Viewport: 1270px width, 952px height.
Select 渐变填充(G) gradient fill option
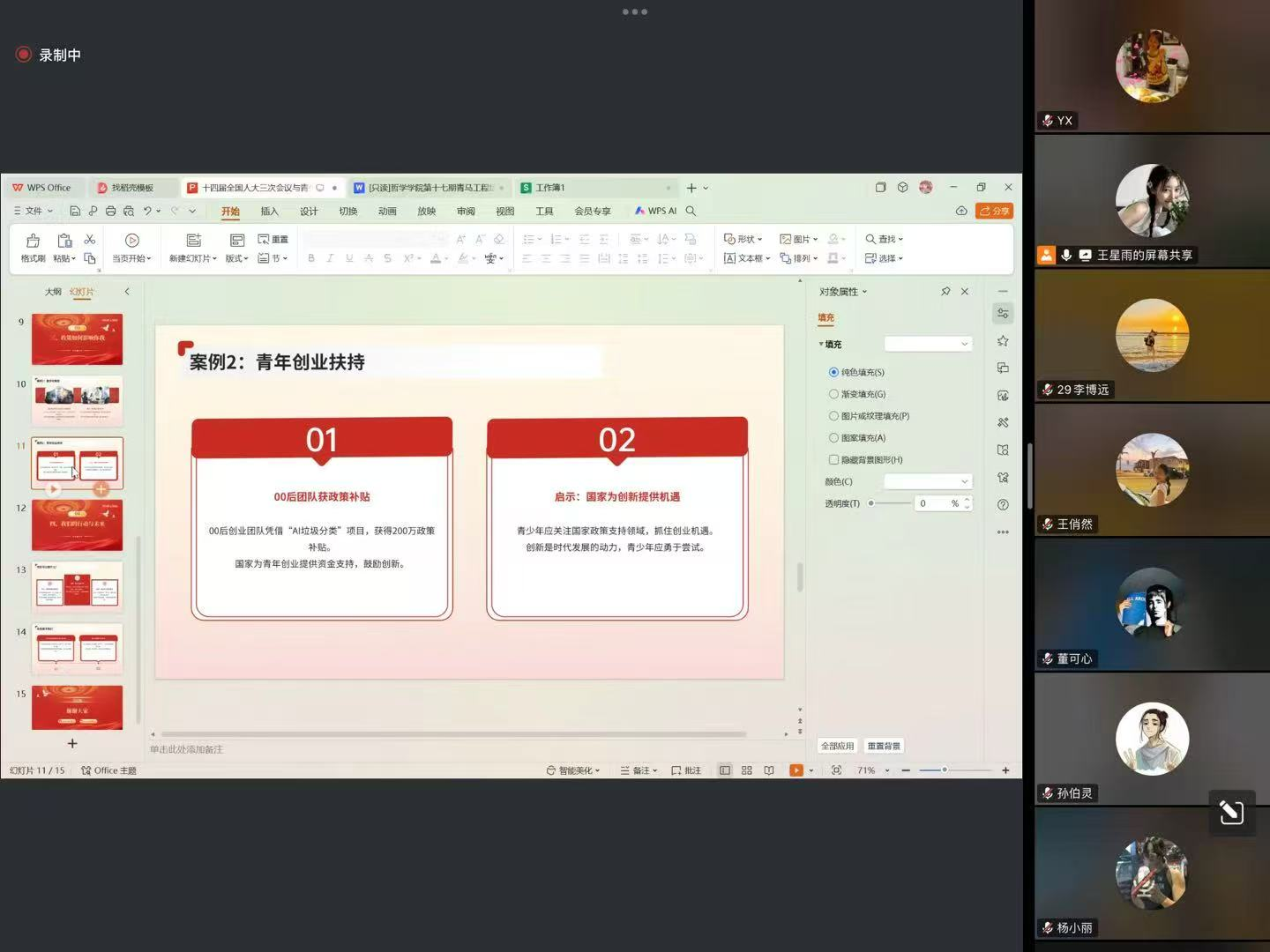click(x=833, y=394)
